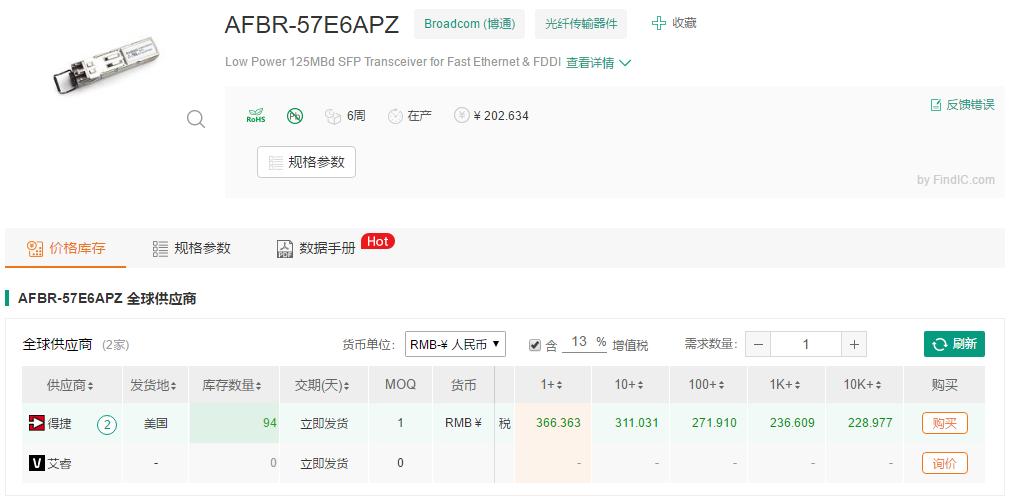This screenshot has height=503, width=1011.
Task: Click 收藏 to favorite this part
Action: point(684,23)
